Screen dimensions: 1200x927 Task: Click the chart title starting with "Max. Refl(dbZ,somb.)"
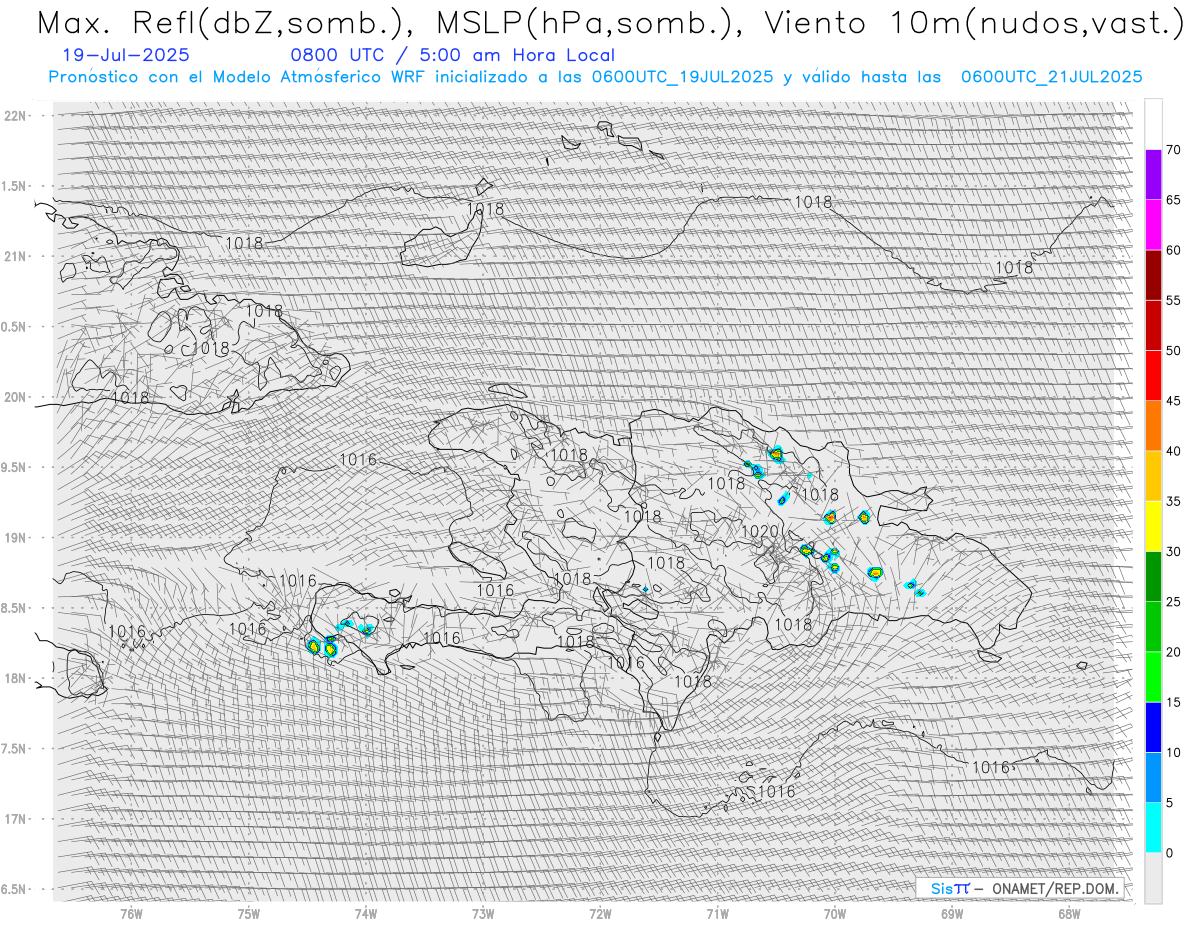click(609, 22)
